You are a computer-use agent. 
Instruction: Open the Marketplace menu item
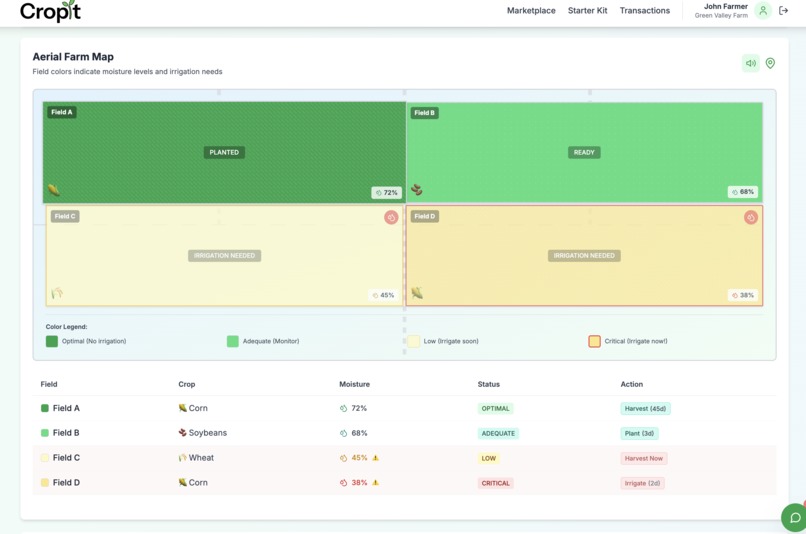tap(531, 10)
